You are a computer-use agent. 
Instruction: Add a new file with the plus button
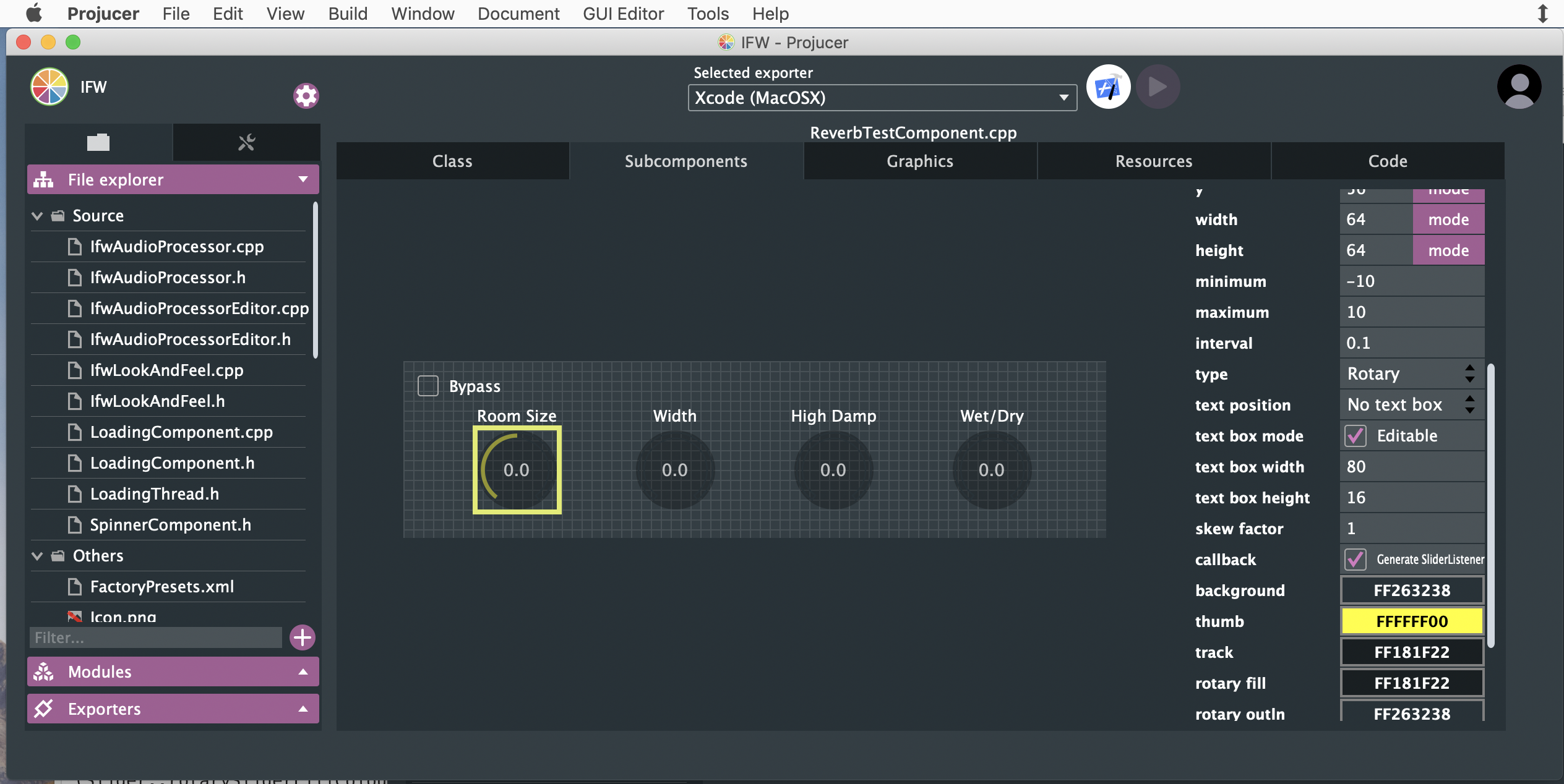coord(302,637)
